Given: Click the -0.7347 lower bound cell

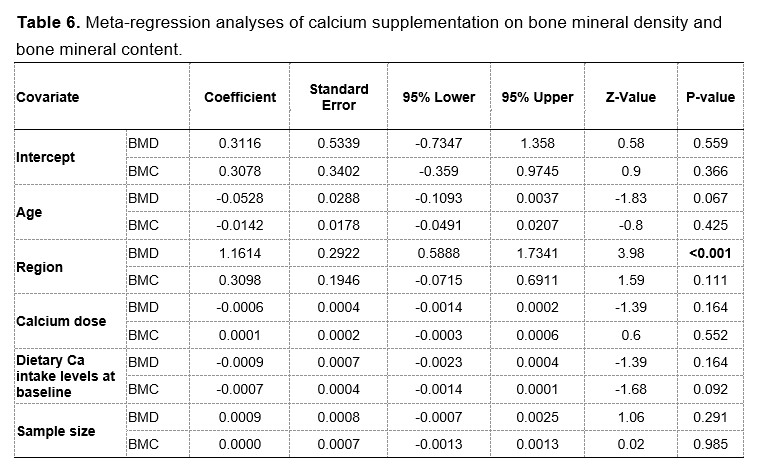Looking at the screenshot, I should pyautogui.click(x=438, y=144).
